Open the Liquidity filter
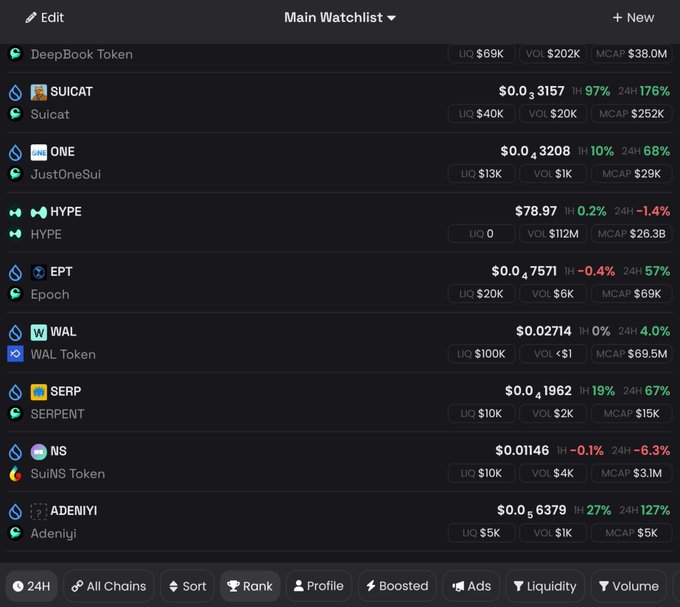 pos(545,586)
